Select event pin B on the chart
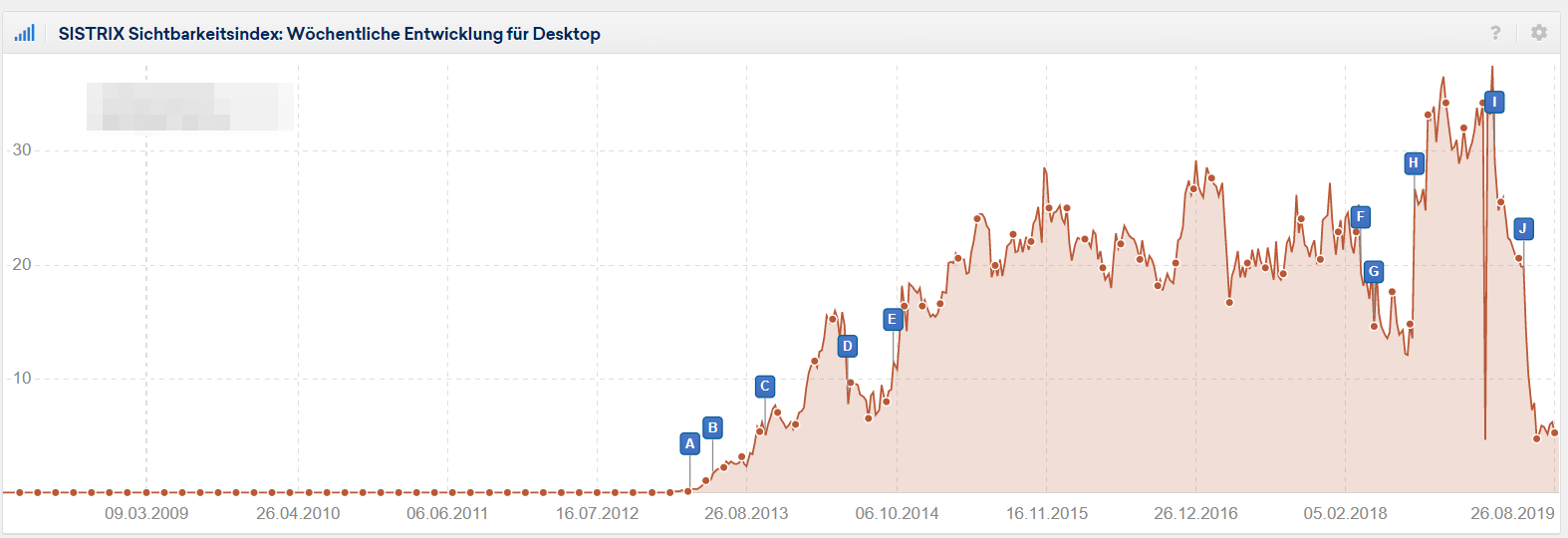1568x538 pixels. pos(712,428)
